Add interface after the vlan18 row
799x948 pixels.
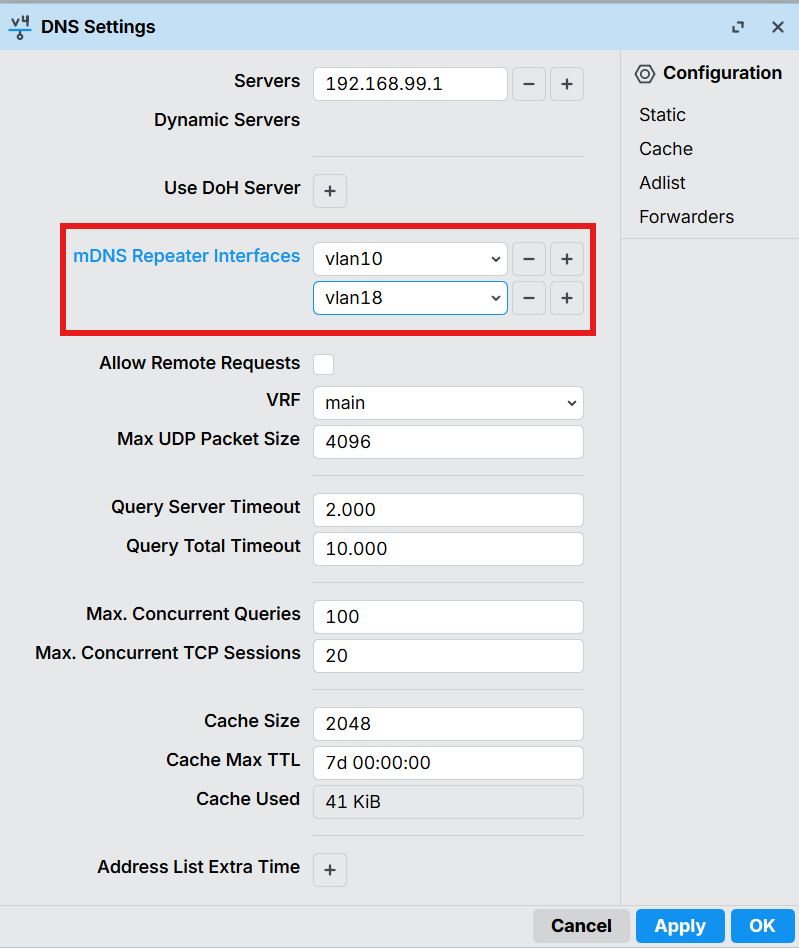click(566, 298)
